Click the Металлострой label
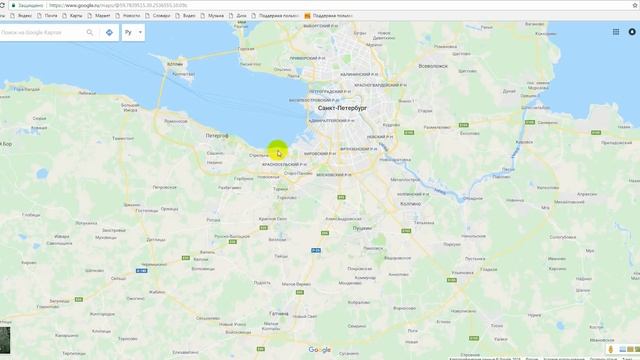640x360 pixels. tap(405, 180)
